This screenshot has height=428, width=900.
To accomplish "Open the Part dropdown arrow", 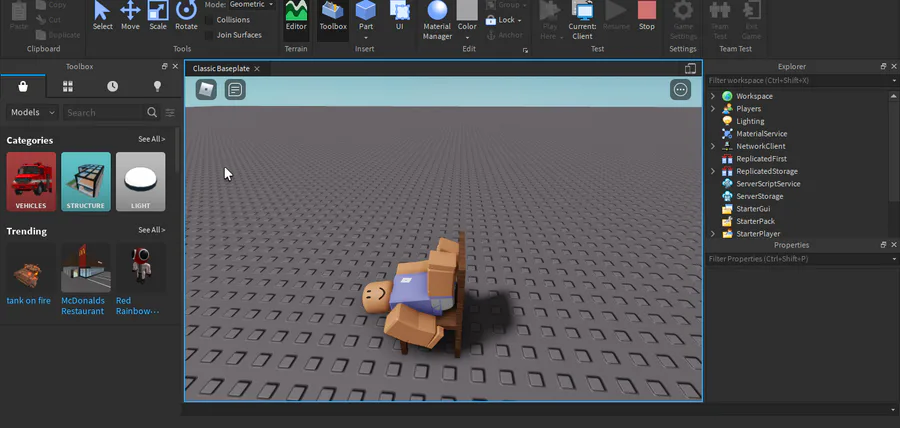I will pyautogui.click(x=366, y=37).
